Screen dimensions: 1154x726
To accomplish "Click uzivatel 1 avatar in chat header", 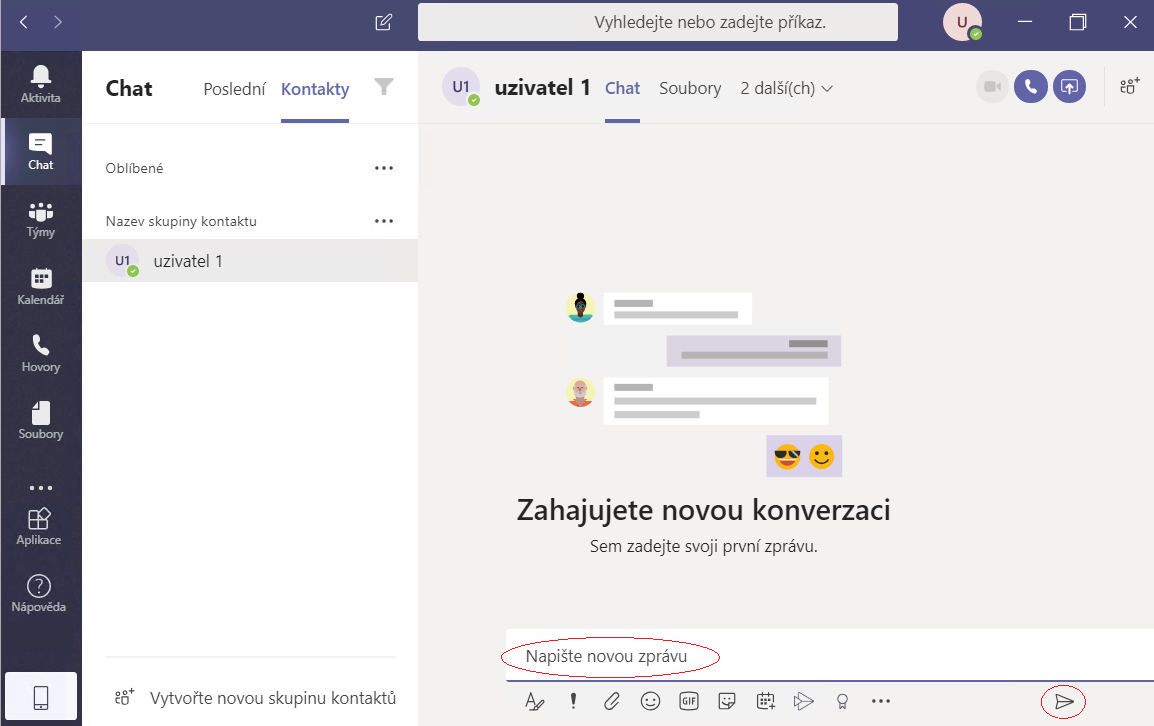I will coord(461,87).
